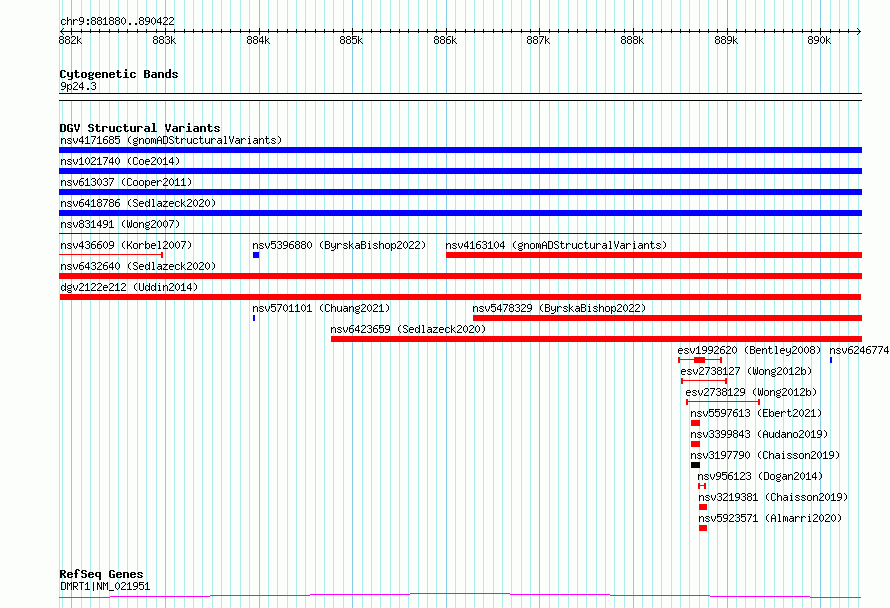Click the DGV Structural Variants track heading
Viewport: 890px width, 608px height.
click(x=140, y=128)
